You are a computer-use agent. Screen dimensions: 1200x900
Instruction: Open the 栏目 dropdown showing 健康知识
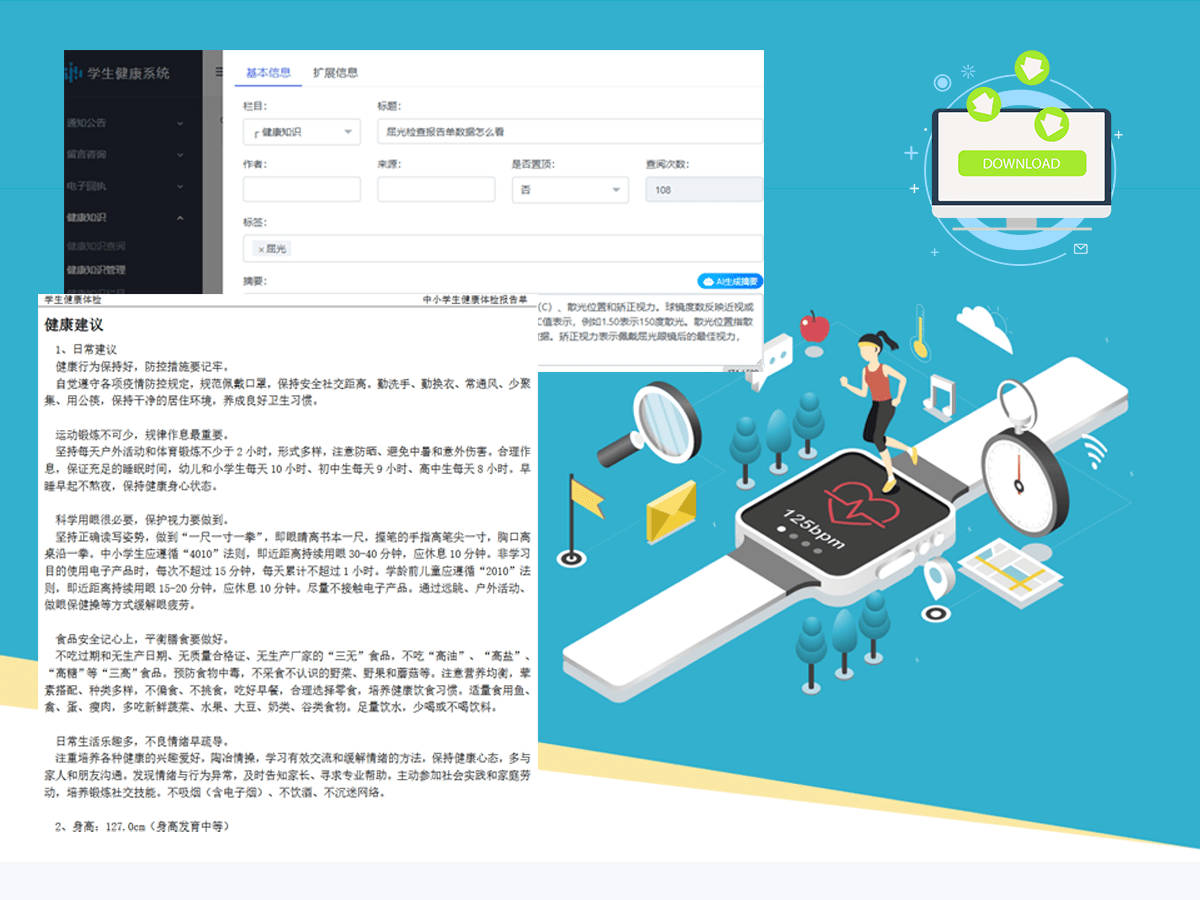click(x=302, y=132)
